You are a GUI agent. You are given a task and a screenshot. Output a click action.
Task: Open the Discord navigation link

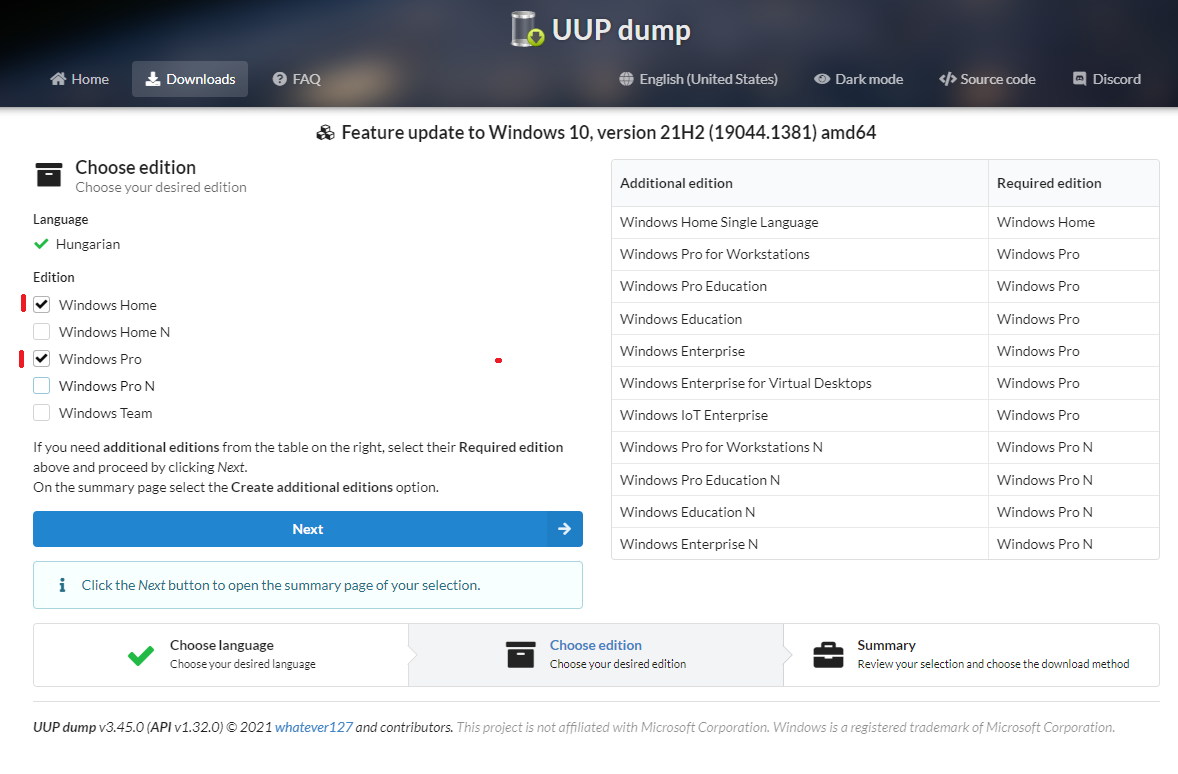pos(1107,79)
